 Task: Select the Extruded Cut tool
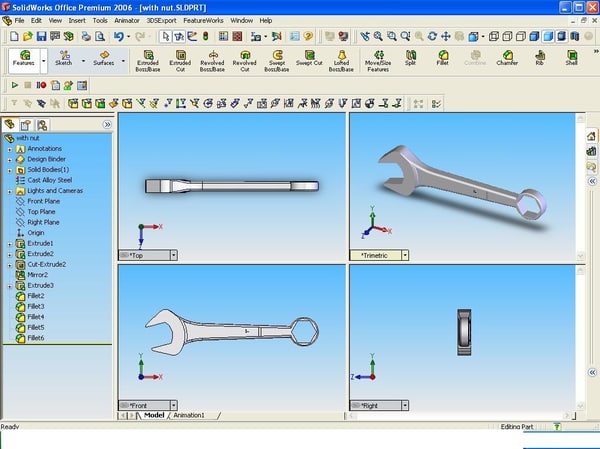(x=180, y=61)
